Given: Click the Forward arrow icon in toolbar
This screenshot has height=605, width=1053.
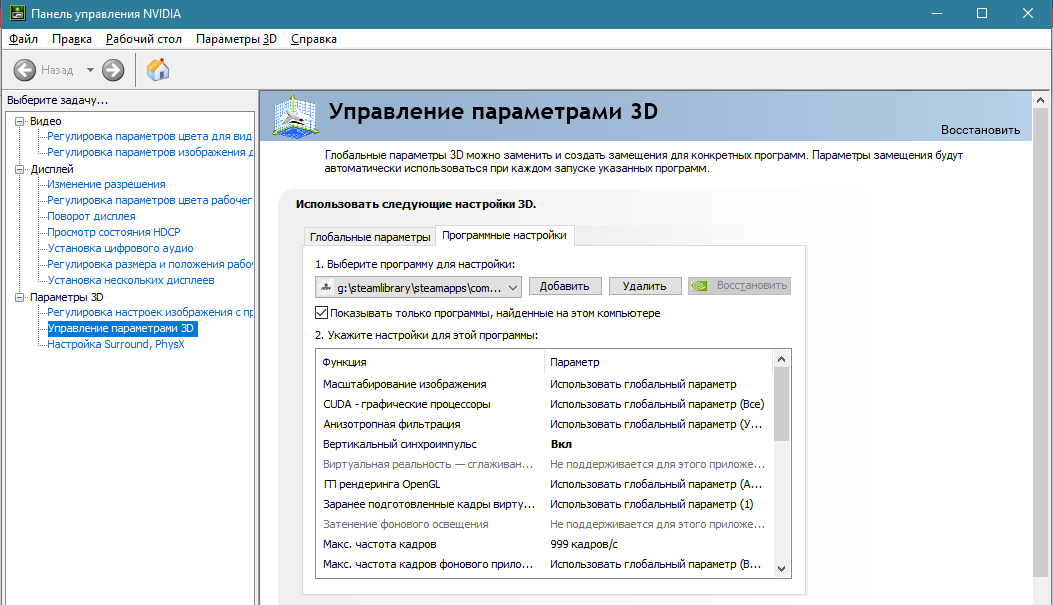Looking at the screenshot, I should (x=113, y=70).
